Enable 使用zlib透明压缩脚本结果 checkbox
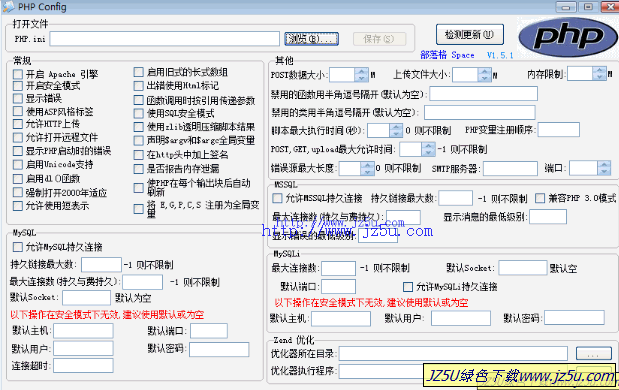Viewport: 619px width, 390px height. 139,127
